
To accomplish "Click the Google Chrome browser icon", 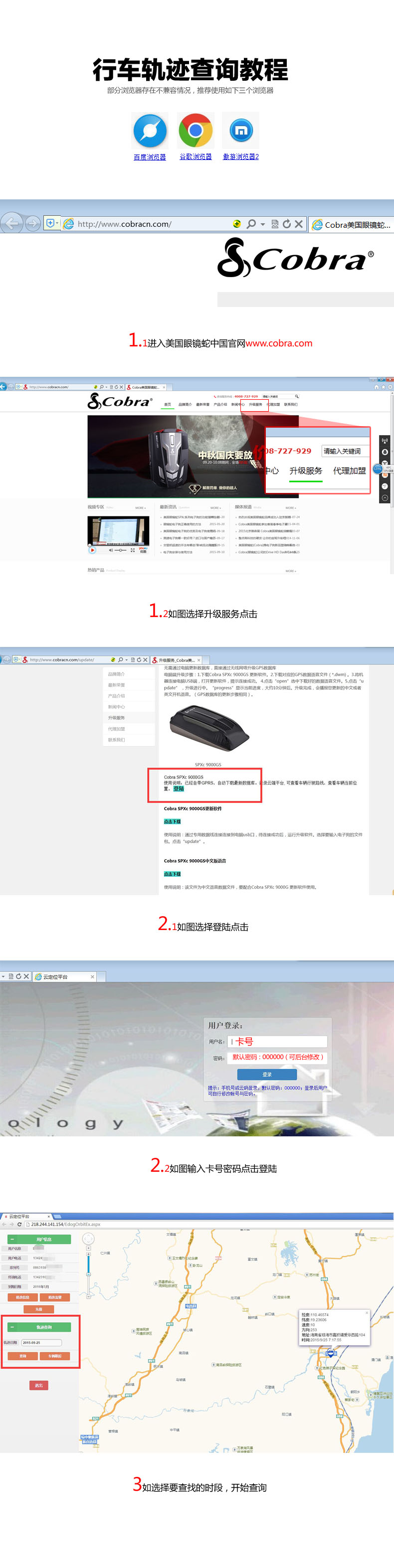I will [196, 130].
